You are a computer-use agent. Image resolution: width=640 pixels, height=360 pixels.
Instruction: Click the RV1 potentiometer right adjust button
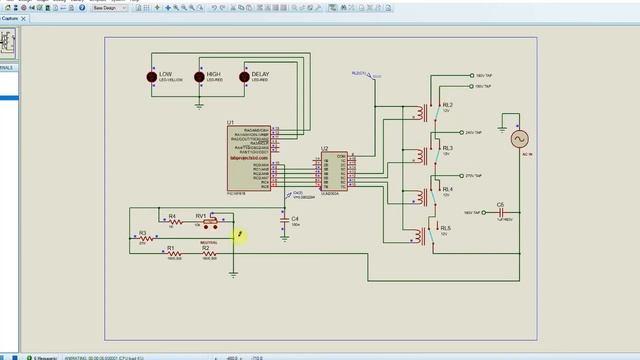coord(215,227)
